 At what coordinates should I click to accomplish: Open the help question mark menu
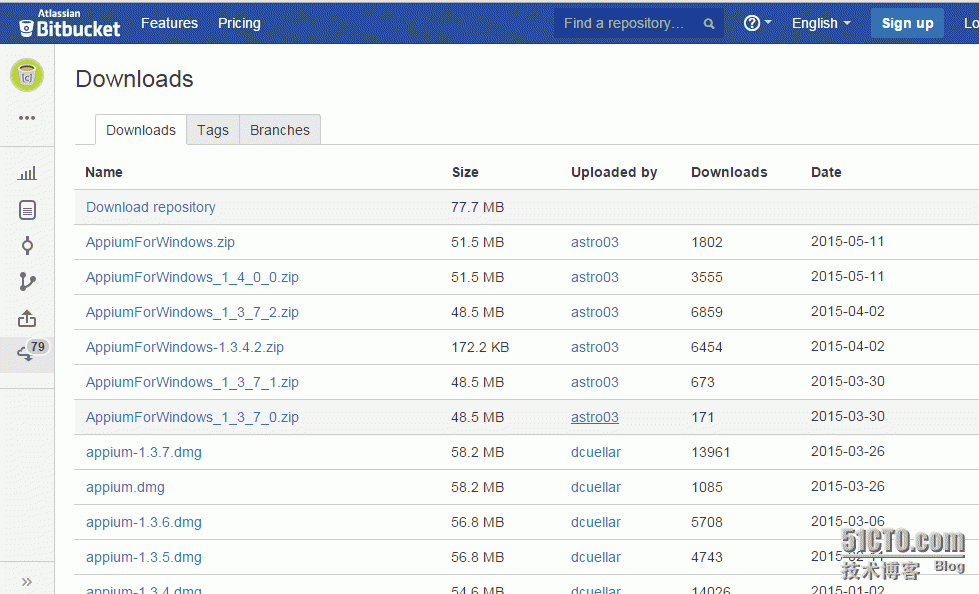click(x=757, y=23)
